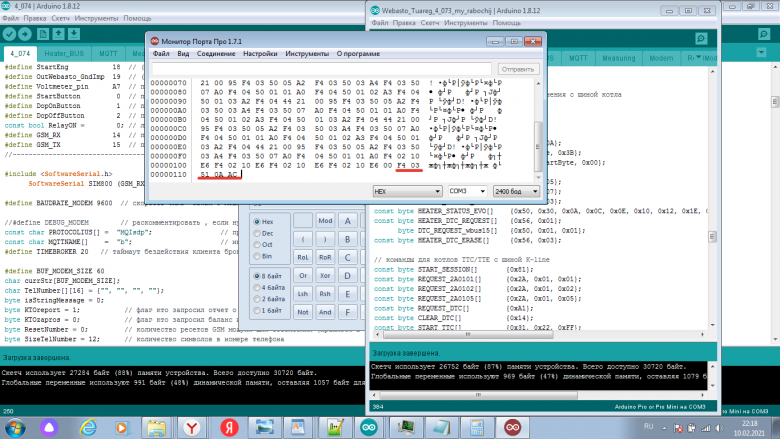
Task: Switch to the Heater_BUS tab
Action: (63, 51)
